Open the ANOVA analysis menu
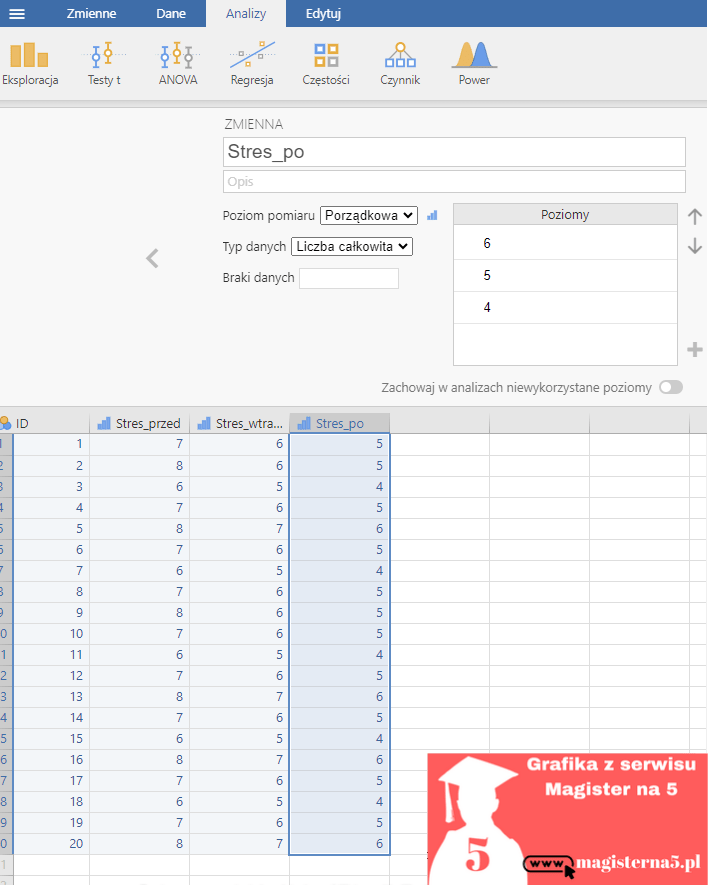This screenshot has height=885, width=708. point(178,64)
